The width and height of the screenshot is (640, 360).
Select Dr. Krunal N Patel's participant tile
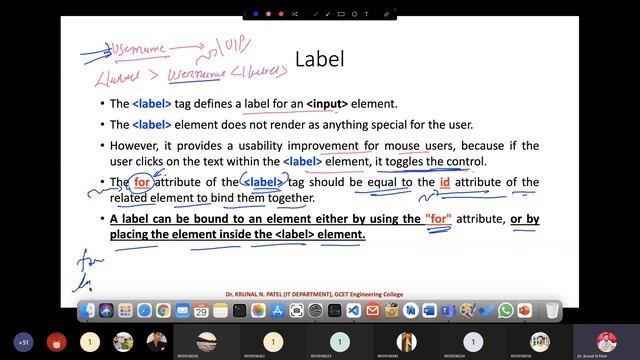(x=607, y=342)
